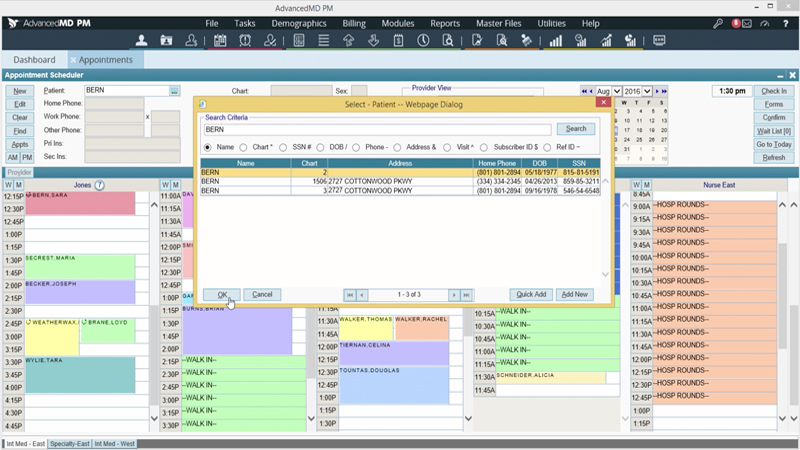Open the first bar chart report icon

click(554, 41)
